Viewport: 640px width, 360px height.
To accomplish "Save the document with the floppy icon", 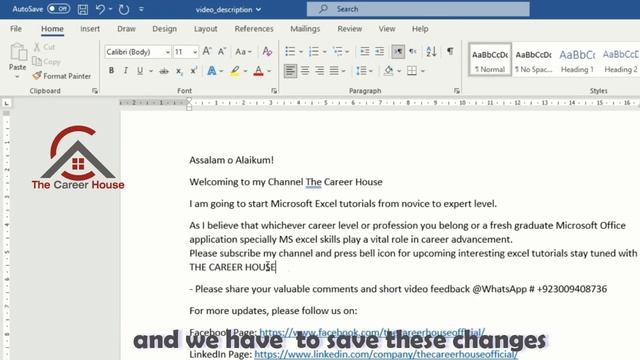I will [x=83, y=9].
